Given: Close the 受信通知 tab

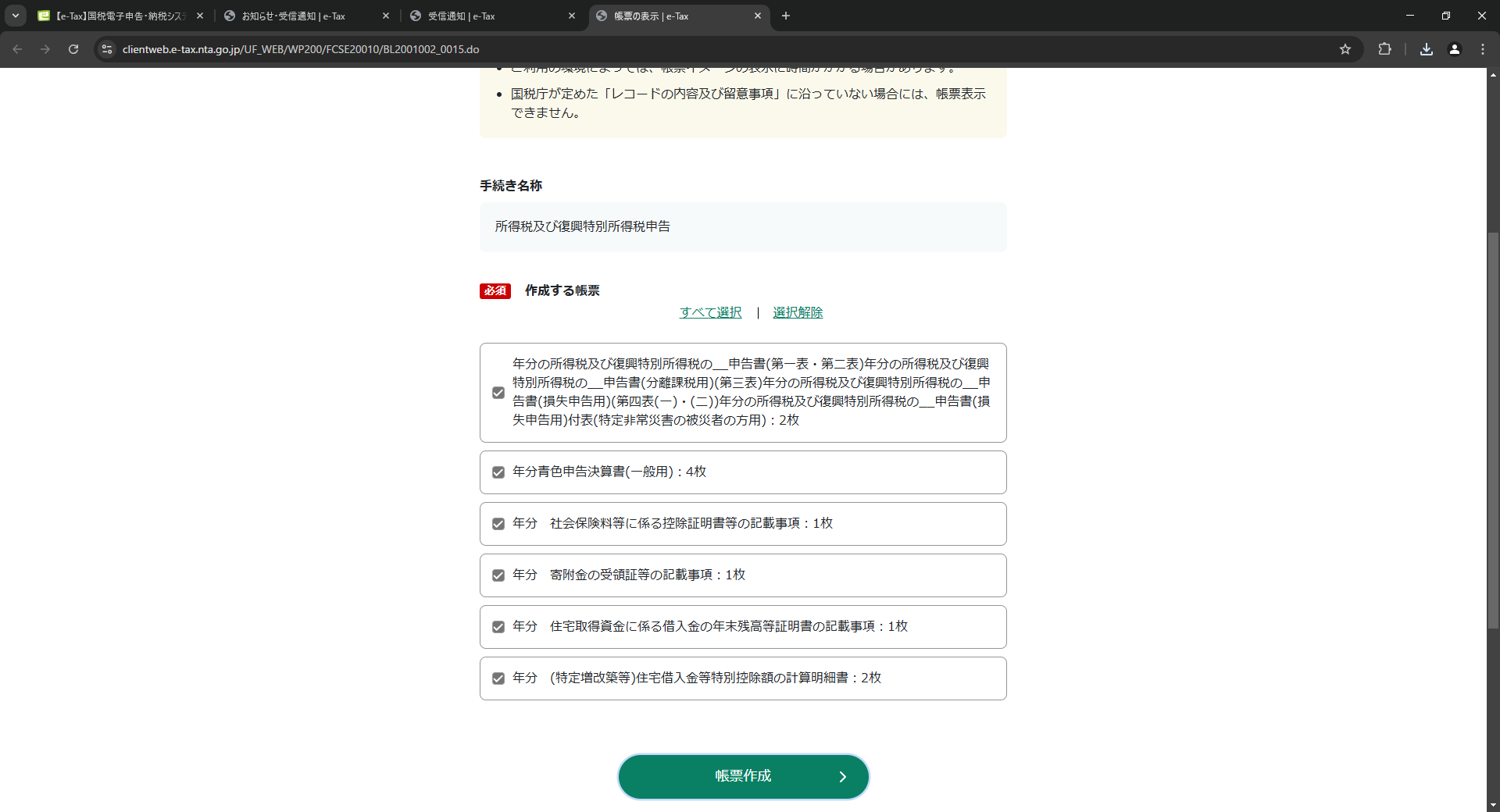Looking at the screenshot, I should coord(572,16).
